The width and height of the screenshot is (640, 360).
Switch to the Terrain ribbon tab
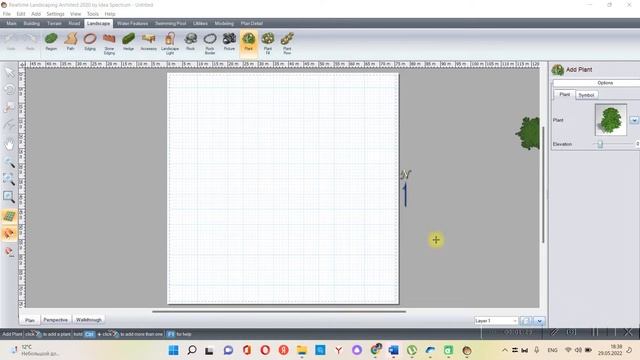click(54, 24)
